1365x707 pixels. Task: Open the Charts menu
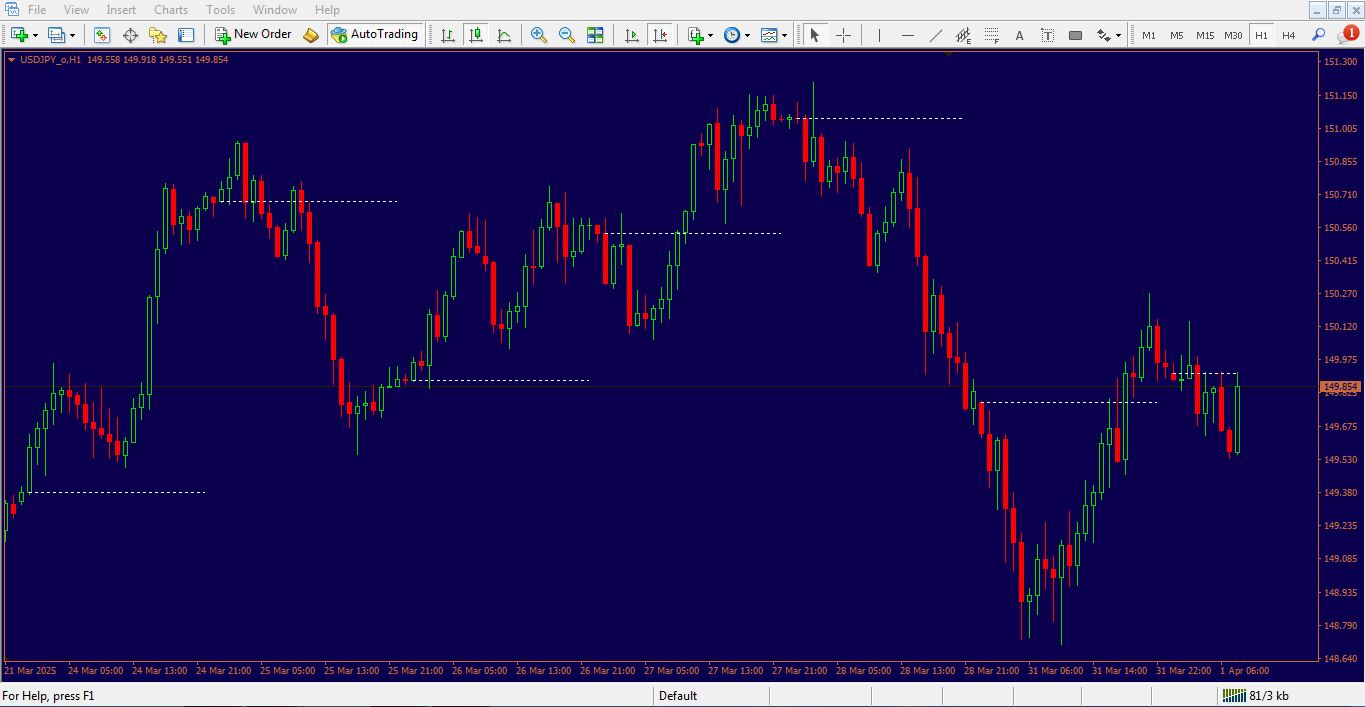coord(171,10)
